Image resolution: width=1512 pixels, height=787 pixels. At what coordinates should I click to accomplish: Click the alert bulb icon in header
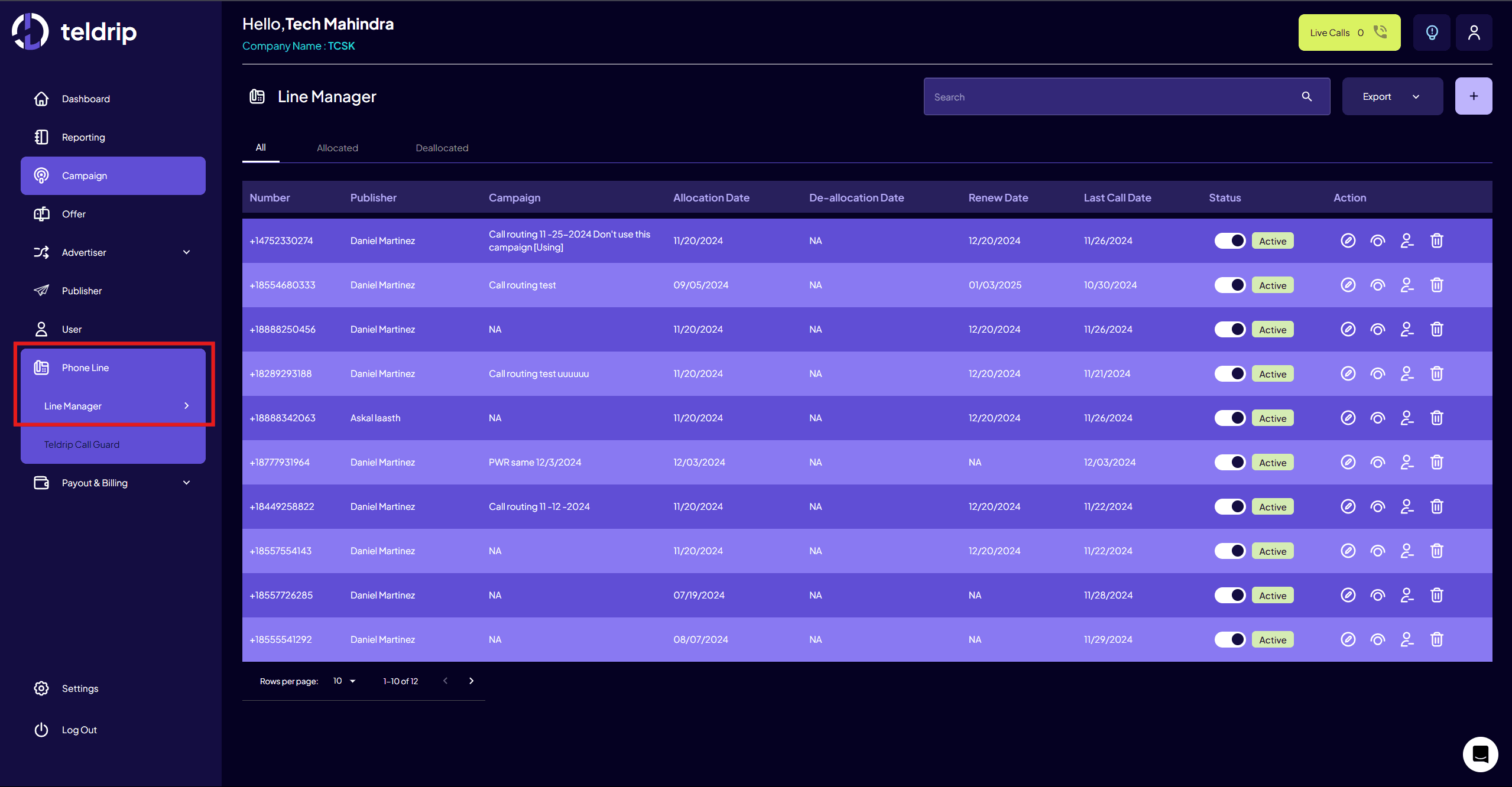point(1432,32)
